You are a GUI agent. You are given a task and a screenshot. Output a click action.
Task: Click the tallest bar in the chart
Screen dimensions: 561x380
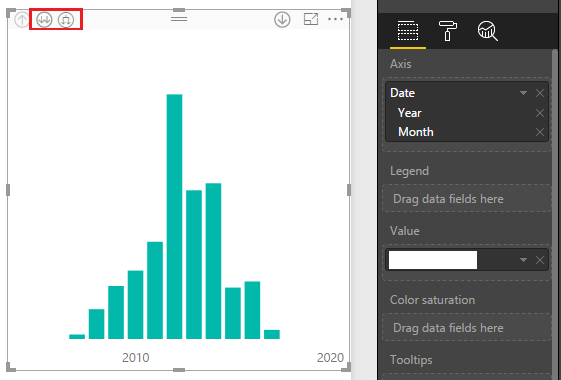coord(175,216)
